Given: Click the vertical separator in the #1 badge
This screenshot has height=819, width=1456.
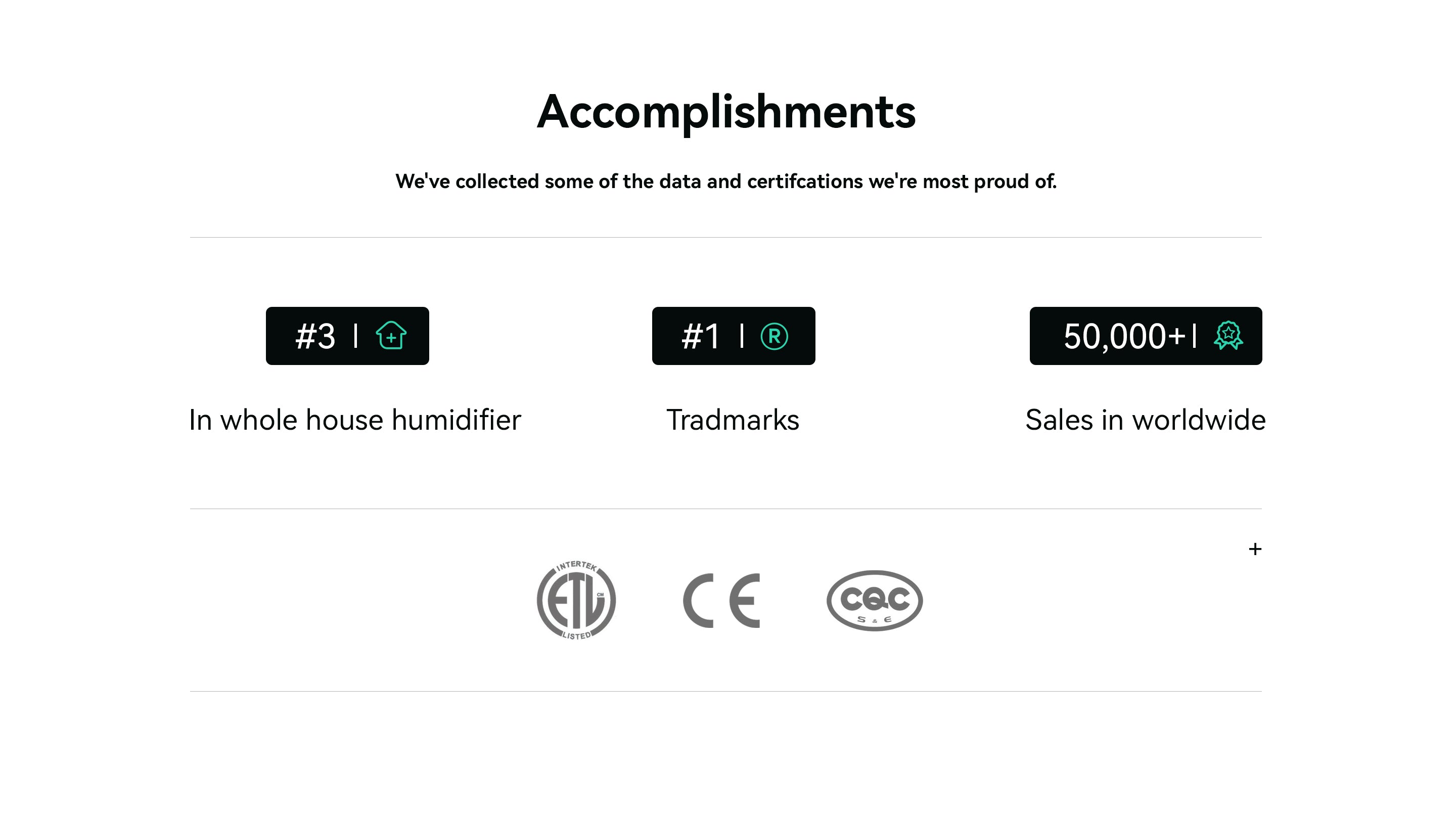Looking at the screenshot, I should click(742, 336).
